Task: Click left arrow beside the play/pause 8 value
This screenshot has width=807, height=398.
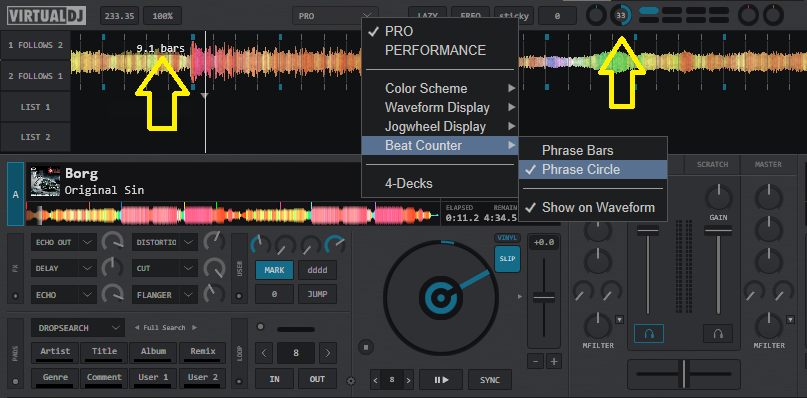Action: point(376,380)
